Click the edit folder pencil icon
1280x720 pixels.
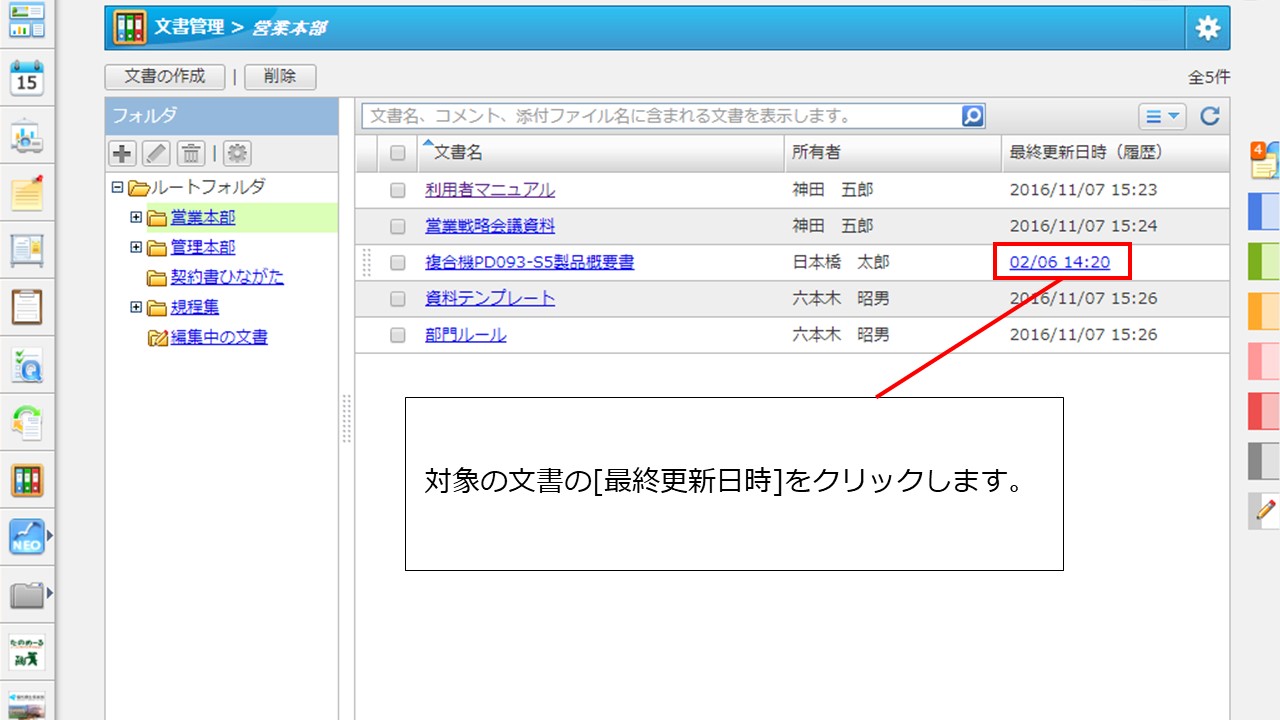tap(156, 153)
